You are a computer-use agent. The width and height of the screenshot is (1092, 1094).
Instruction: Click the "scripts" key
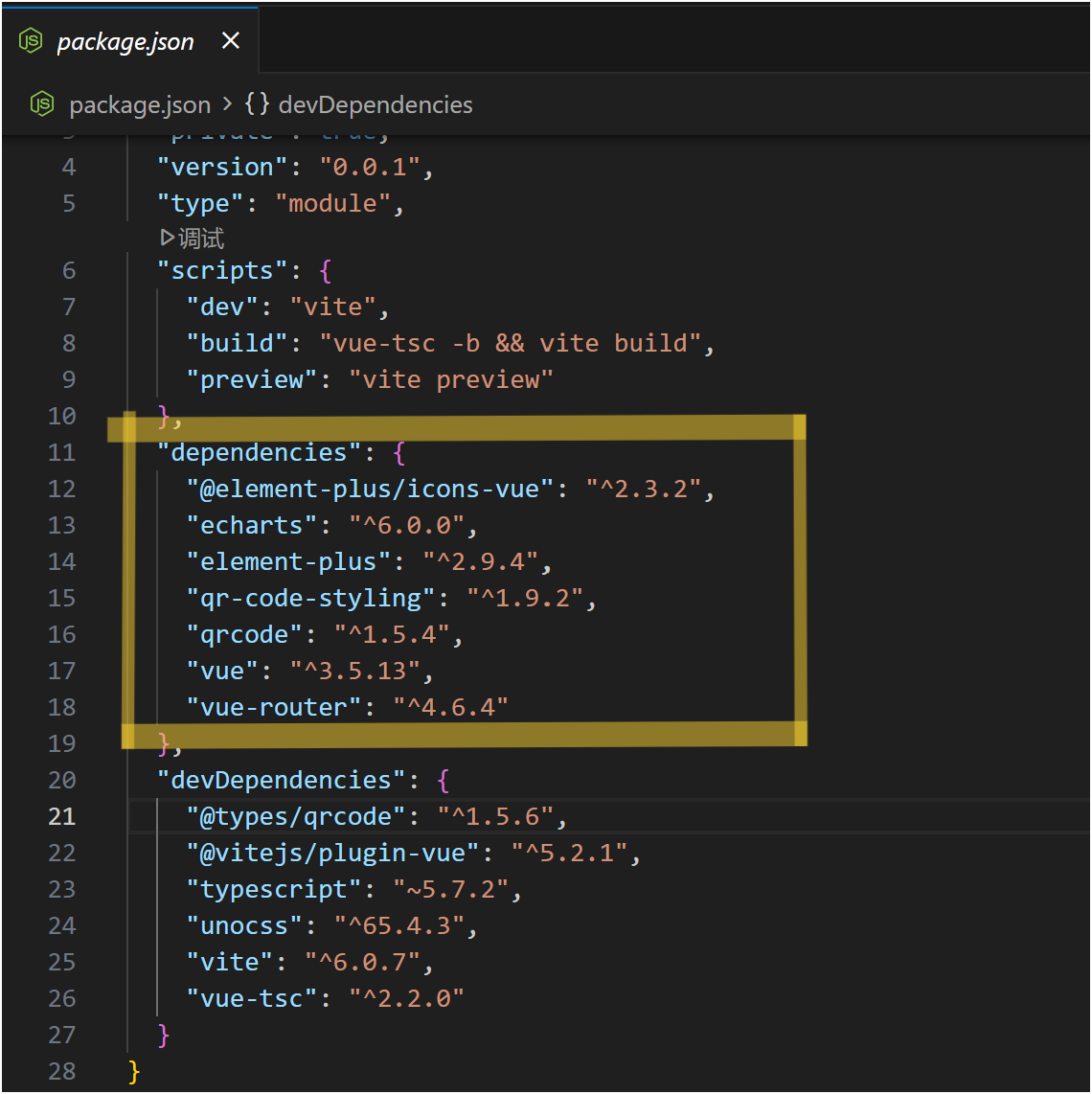click(222, 271)
